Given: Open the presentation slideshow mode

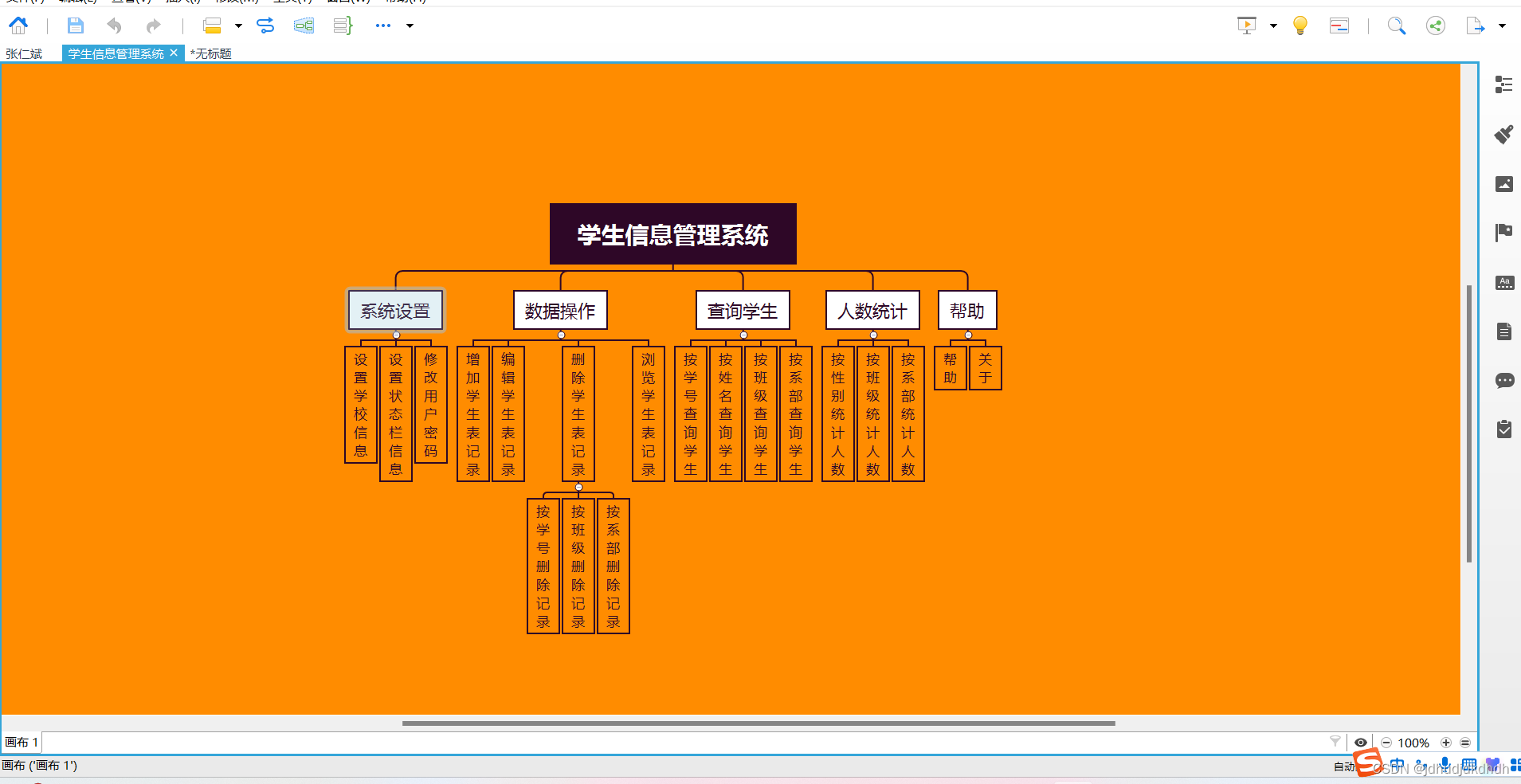Looking at the screenshot, I should click(x=1247, y=25).
